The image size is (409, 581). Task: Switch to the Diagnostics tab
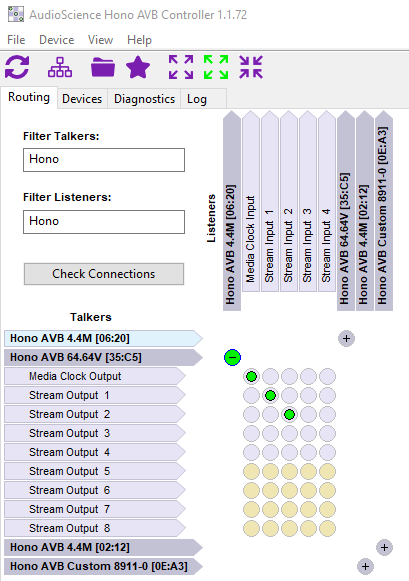click(x=144, y=99)
